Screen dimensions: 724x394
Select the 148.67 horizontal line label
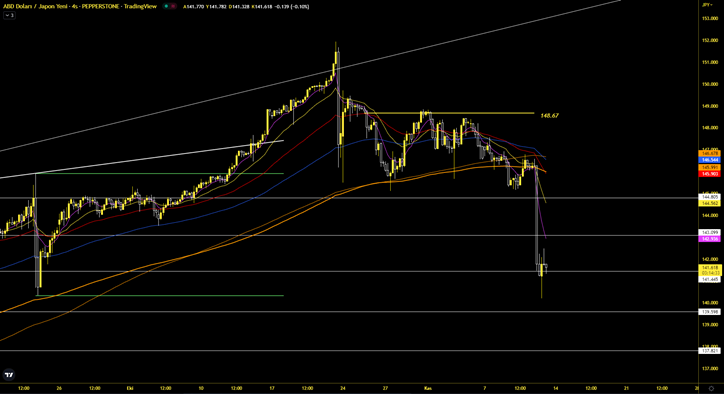pyautogui.click(x=549, y=115)
